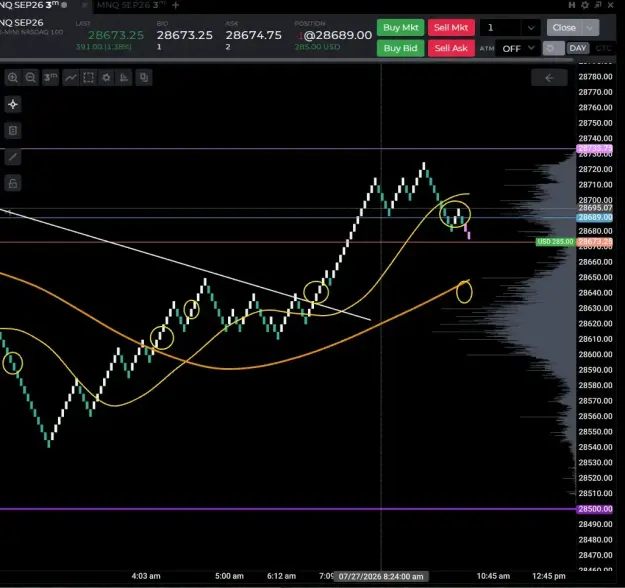Image resolution: width=625 pixels, height=588 pixels.
Task: Open the calculator-style side tool
Action: (x=13, y=130)
